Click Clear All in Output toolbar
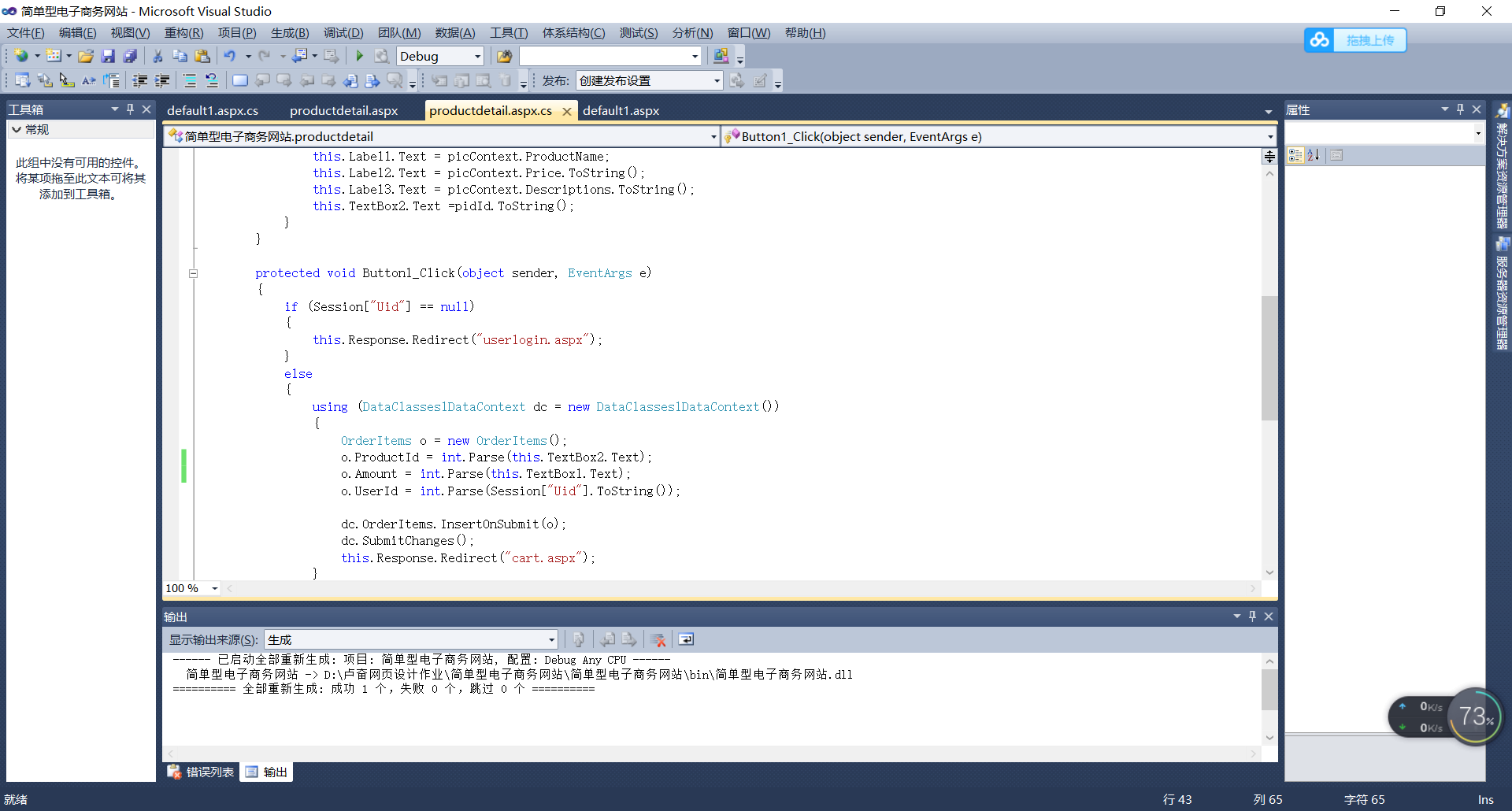Image resolution: width=1512 pixels, height=811 pixels. pyautogui.click(x=658, y=639)
